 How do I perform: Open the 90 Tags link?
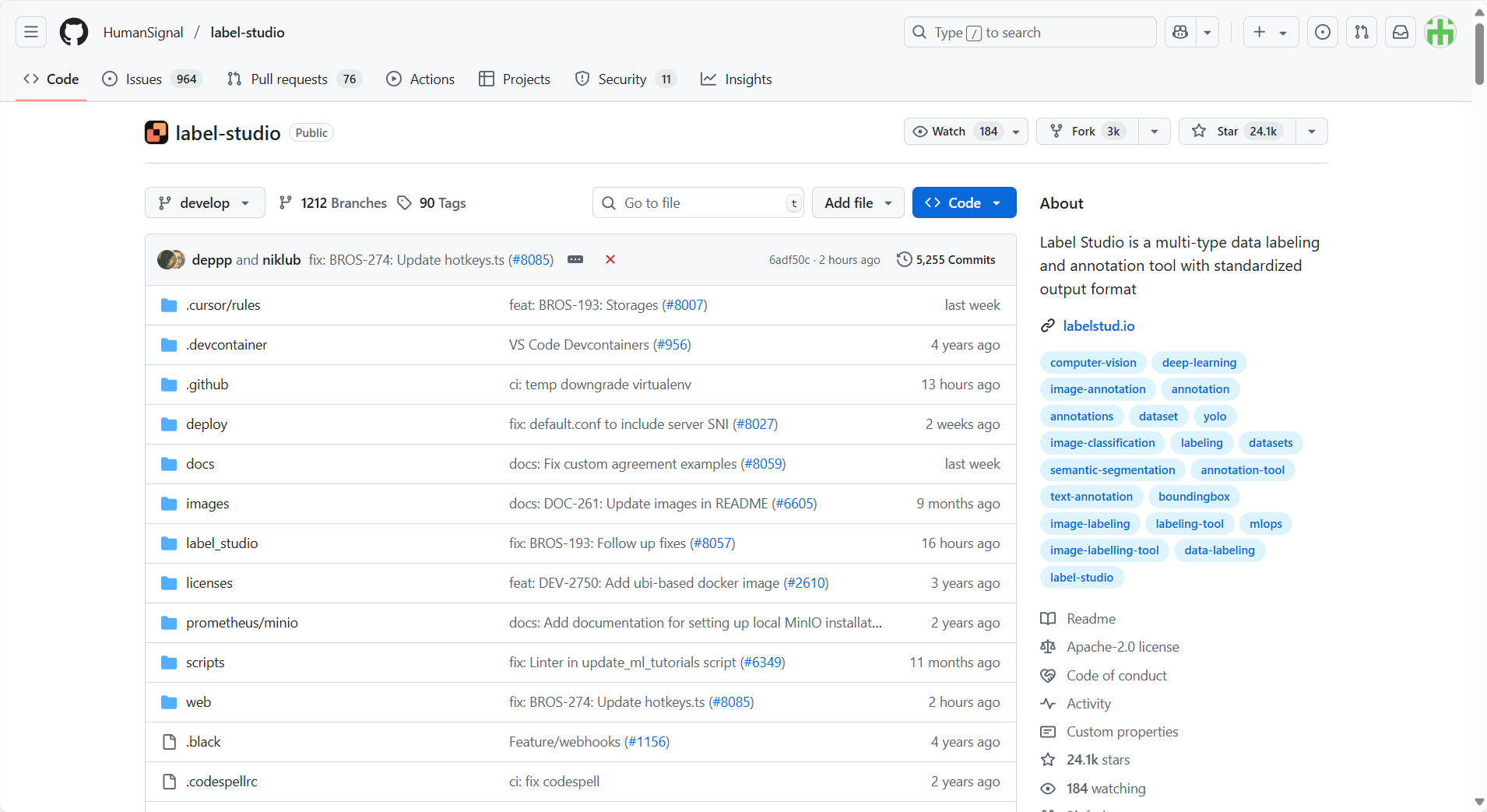431,202
